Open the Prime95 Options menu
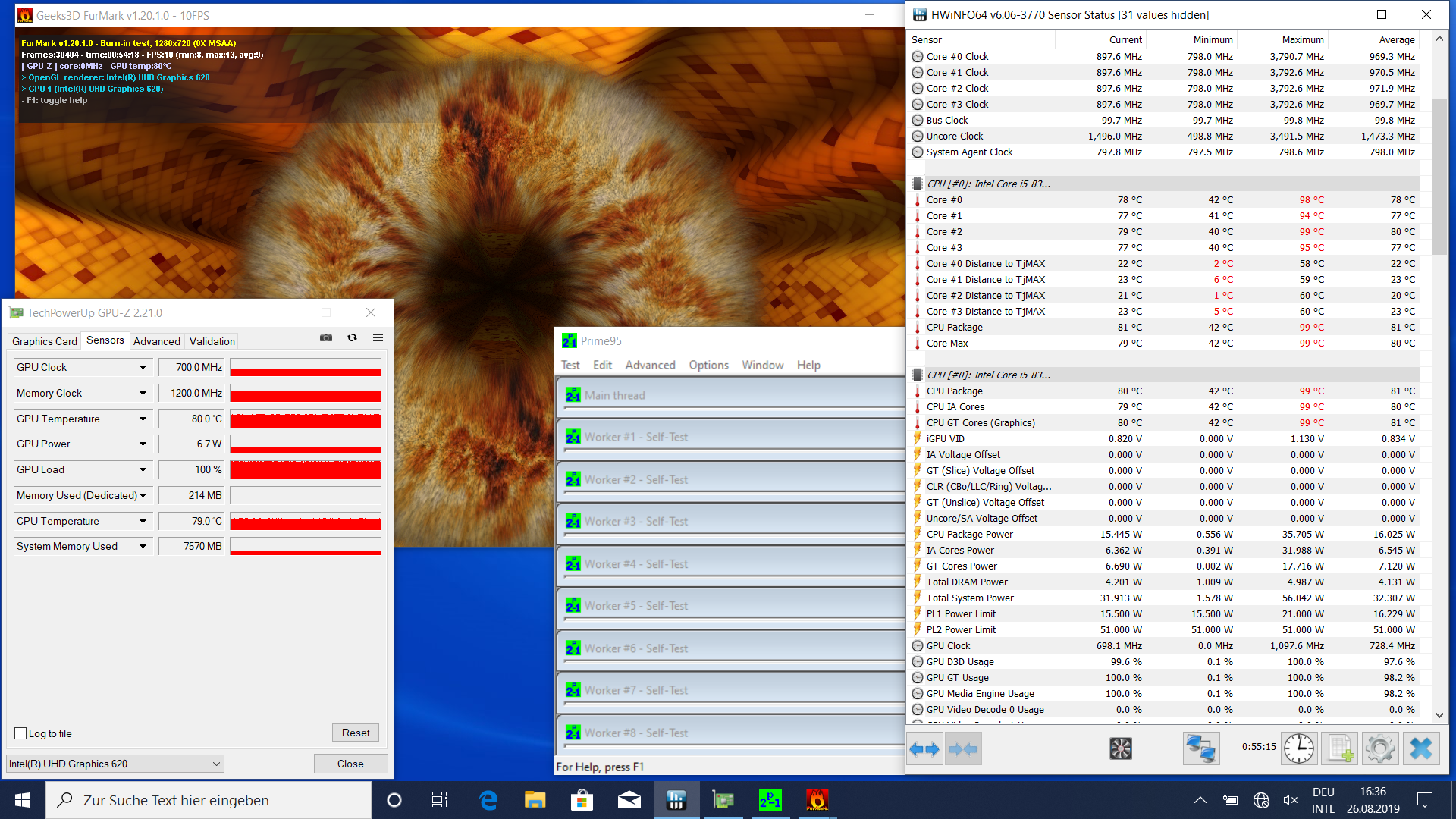The width and height of the screenshot is (1456, 819). coord(708,365)
